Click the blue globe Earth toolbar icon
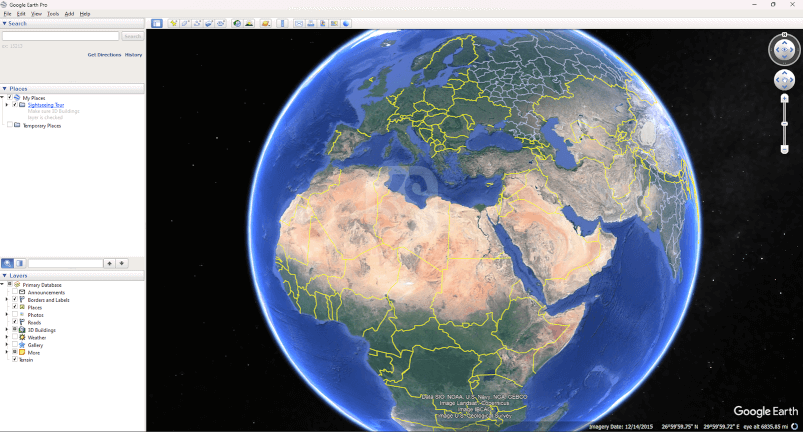The image size is (803, 432). [347, 24]
